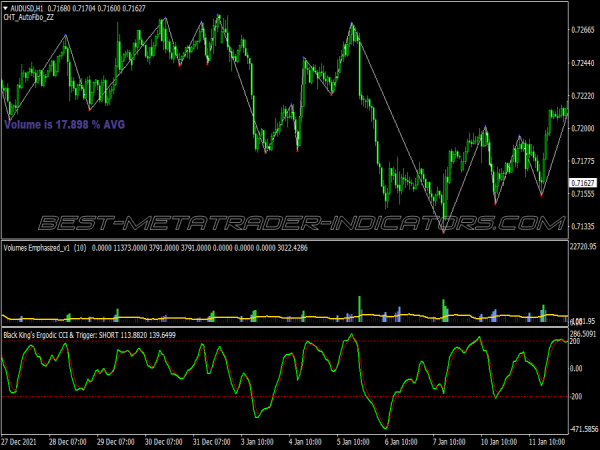Click the current price tag 0.71627
This screenshot has height=450, width=600.
(582, 183)
